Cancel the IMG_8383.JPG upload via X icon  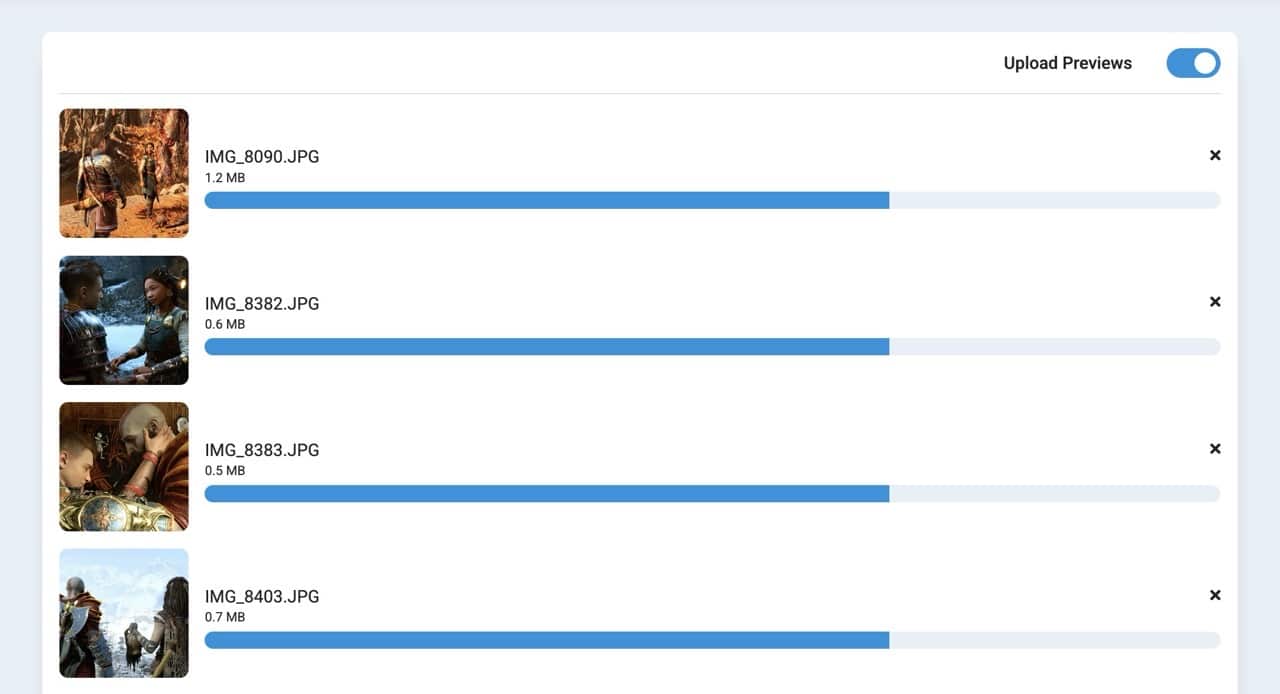pyautogui.click(x=1215, y=448)
